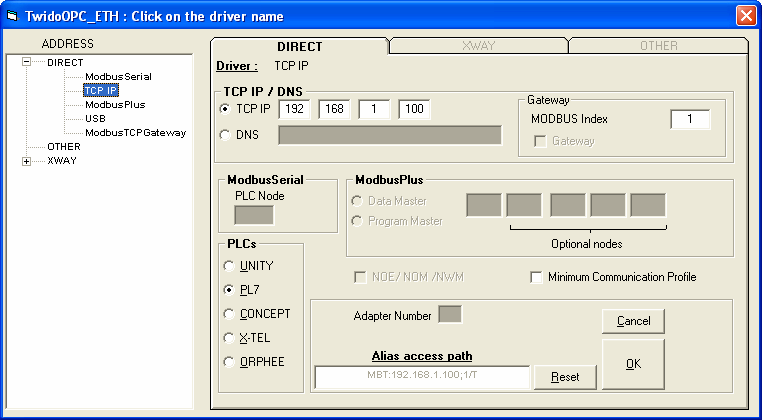Click the Reset button

click(565, 377)
